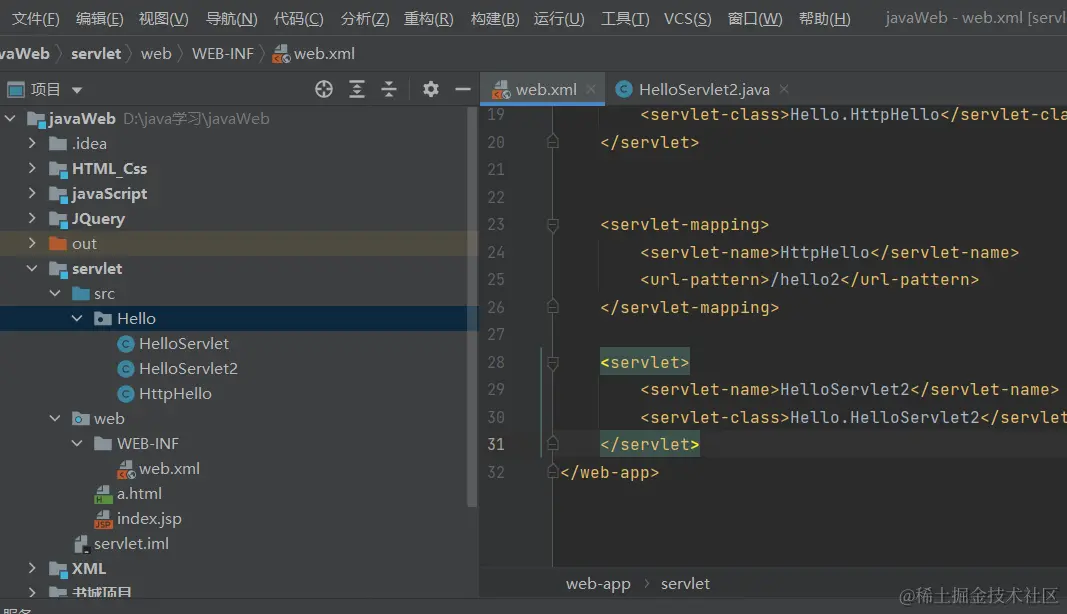Open the 导航(N) menu
This screenshot has width=1067, height=614.
point(231,18)
